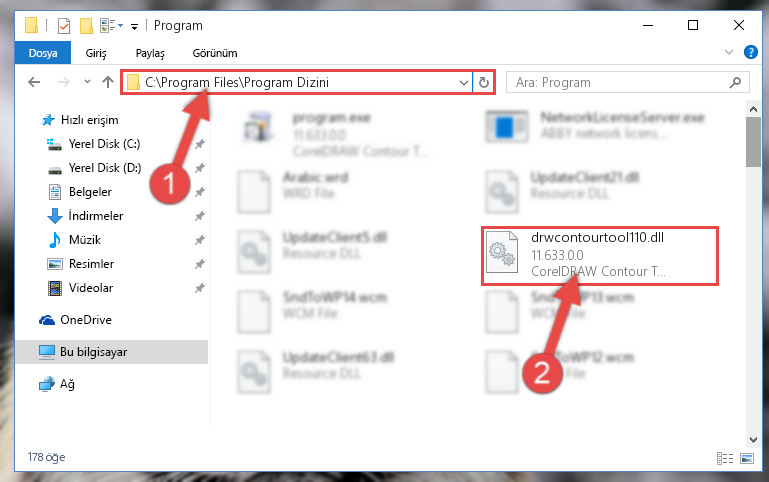Expand the address bar history dropdown
The height and width of the screenshot is (482, 769).
pos(463,82)
